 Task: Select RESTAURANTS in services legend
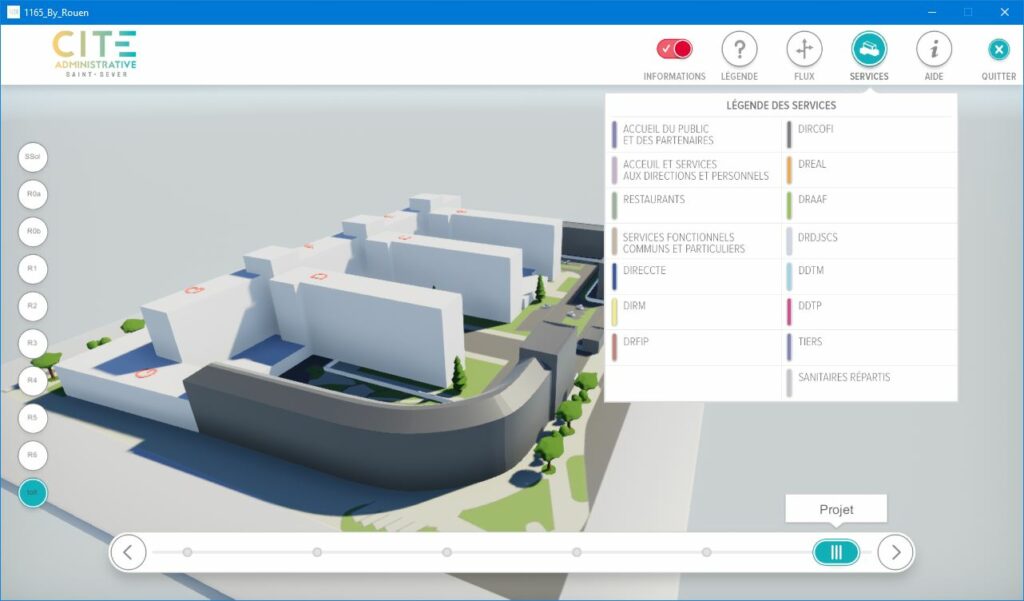(x=653, y=200)
